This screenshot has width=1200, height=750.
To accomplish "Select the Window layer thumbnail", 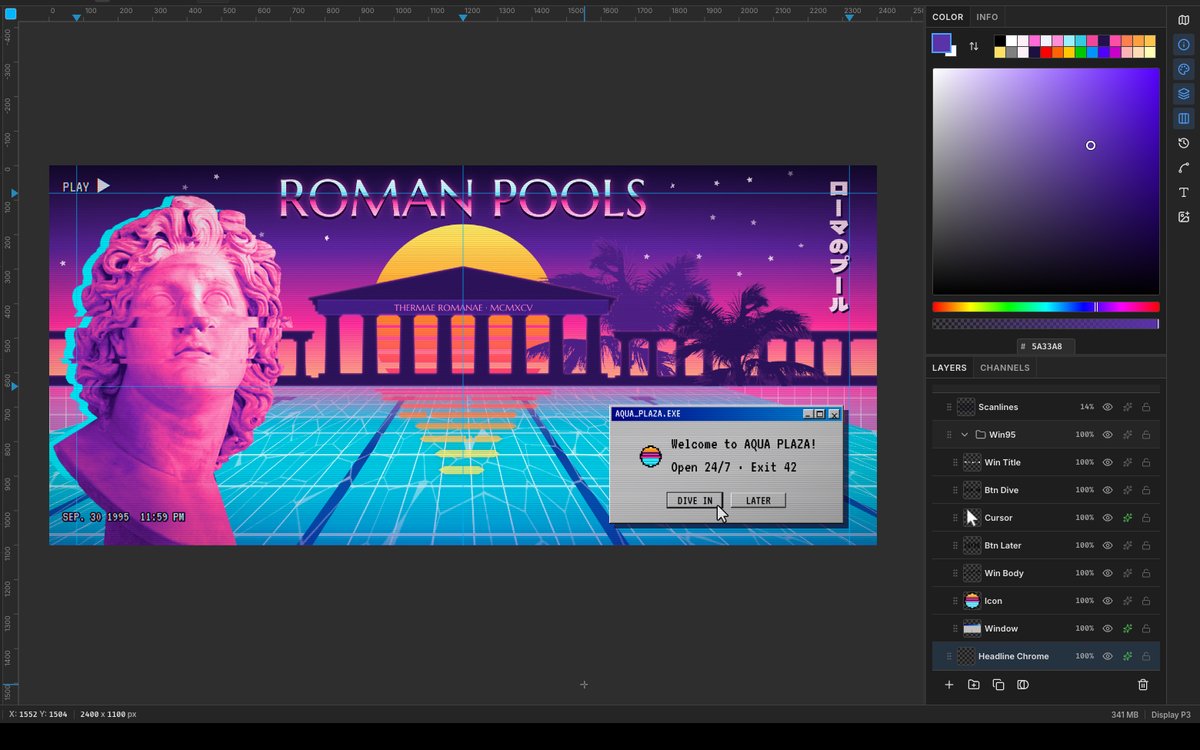I will pos(972,629).
